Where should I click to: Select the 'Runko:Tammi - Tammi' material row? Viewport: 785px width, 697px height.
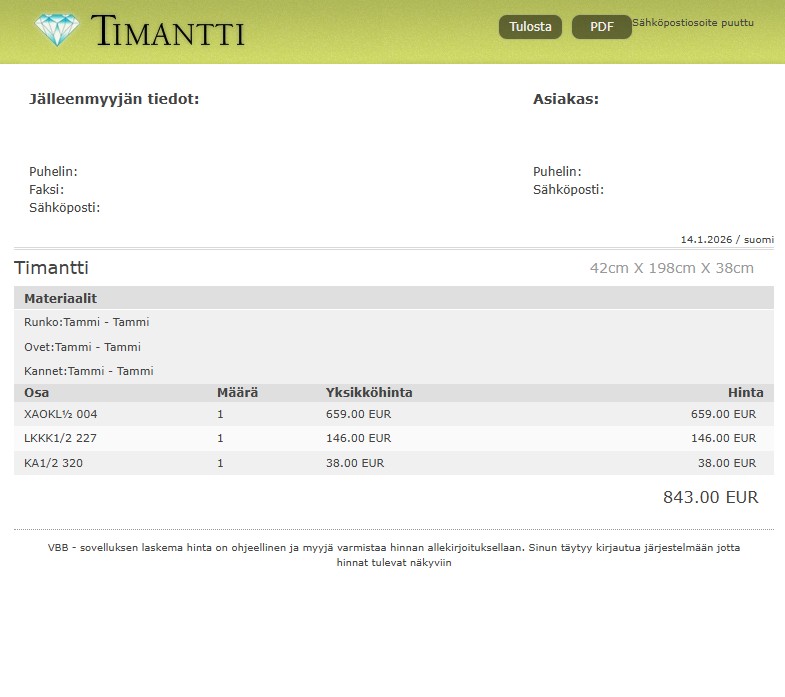pos(86,322)
